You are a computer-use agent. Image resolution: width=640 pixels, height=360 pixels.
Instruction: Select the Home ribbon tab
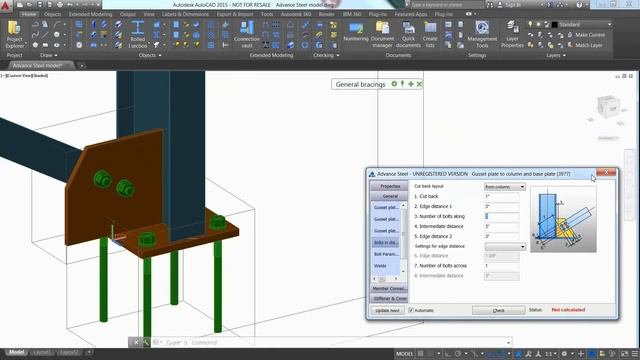29,14
